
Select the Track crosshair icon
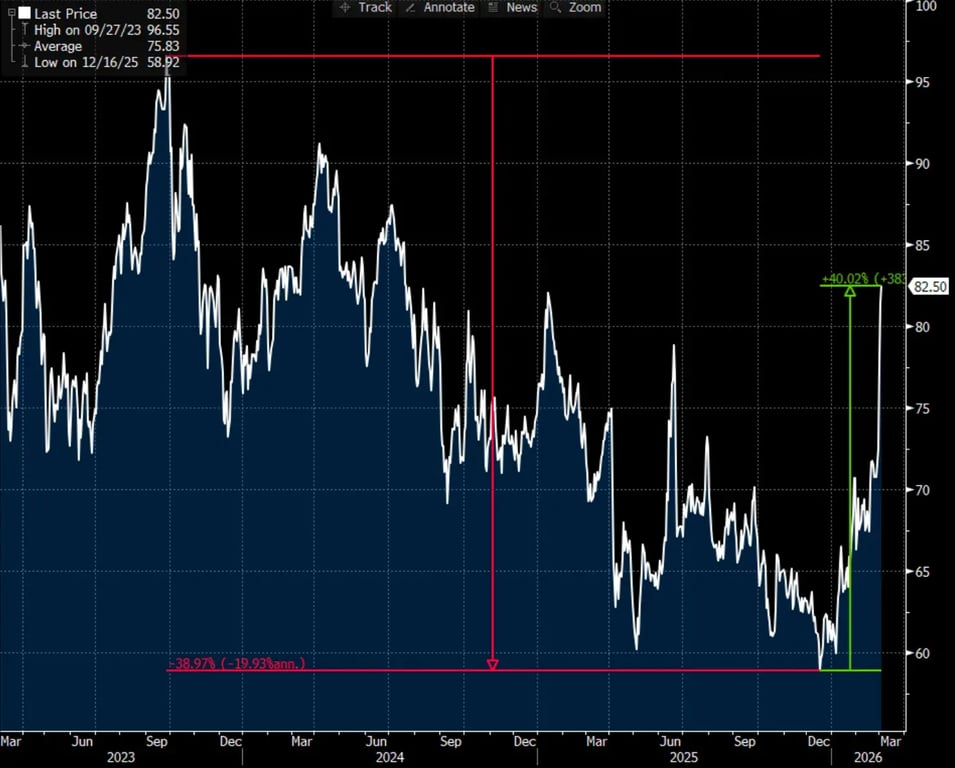coord(344,8)
